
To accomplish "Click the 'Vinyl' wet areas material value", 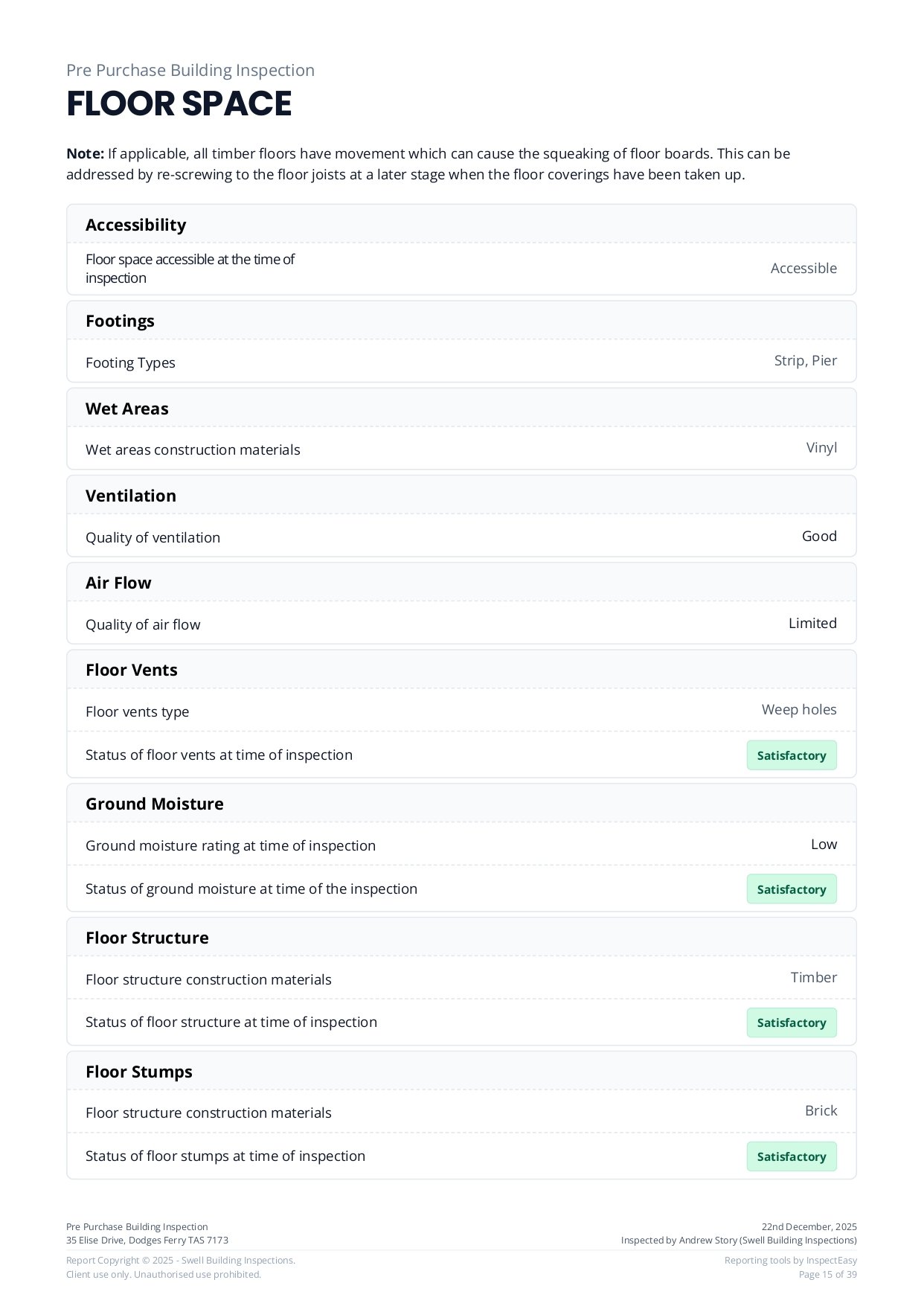I will pos(821,448).
